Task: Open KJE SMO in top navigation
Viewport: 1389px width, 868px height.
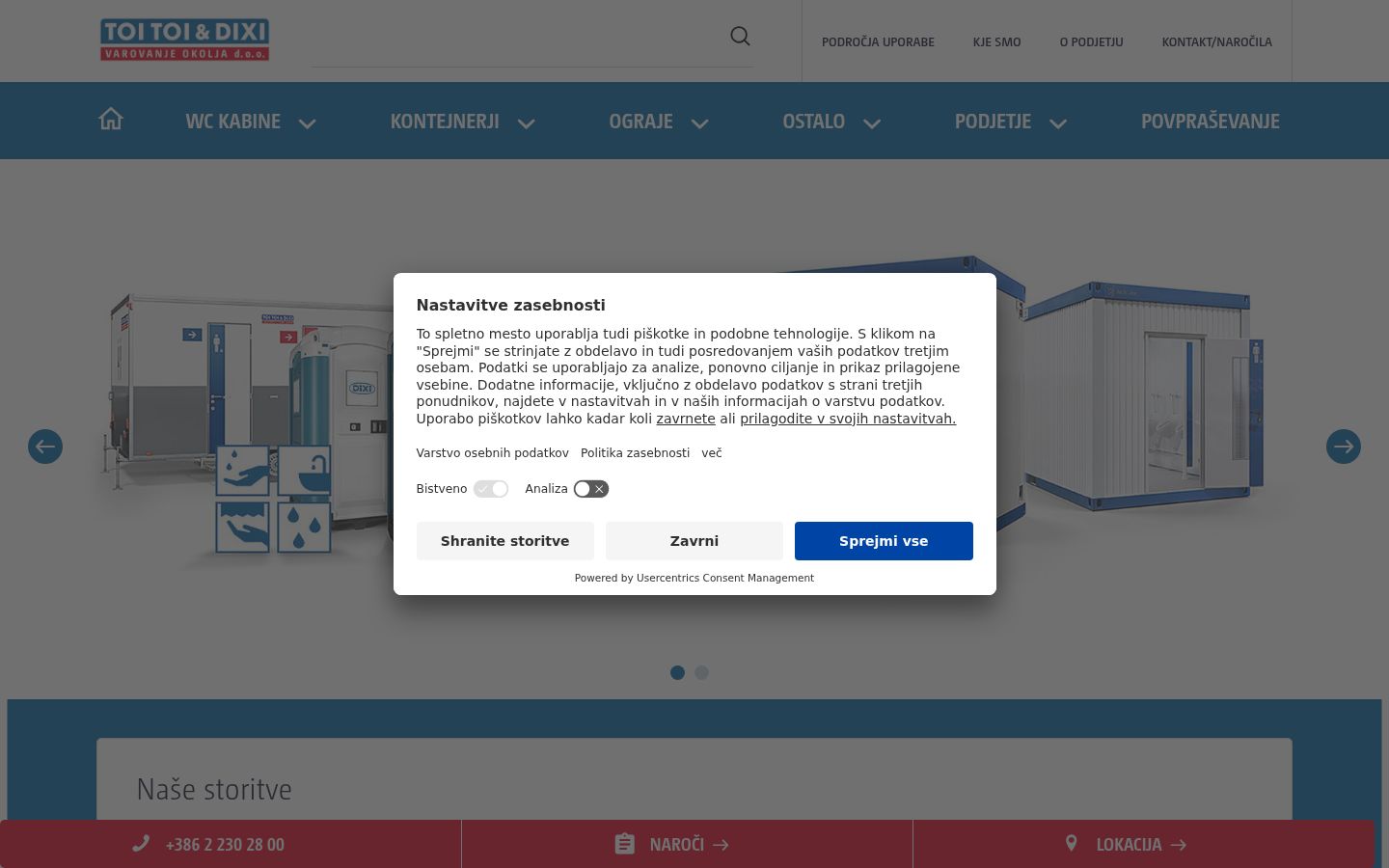Action: click(996, 42)
